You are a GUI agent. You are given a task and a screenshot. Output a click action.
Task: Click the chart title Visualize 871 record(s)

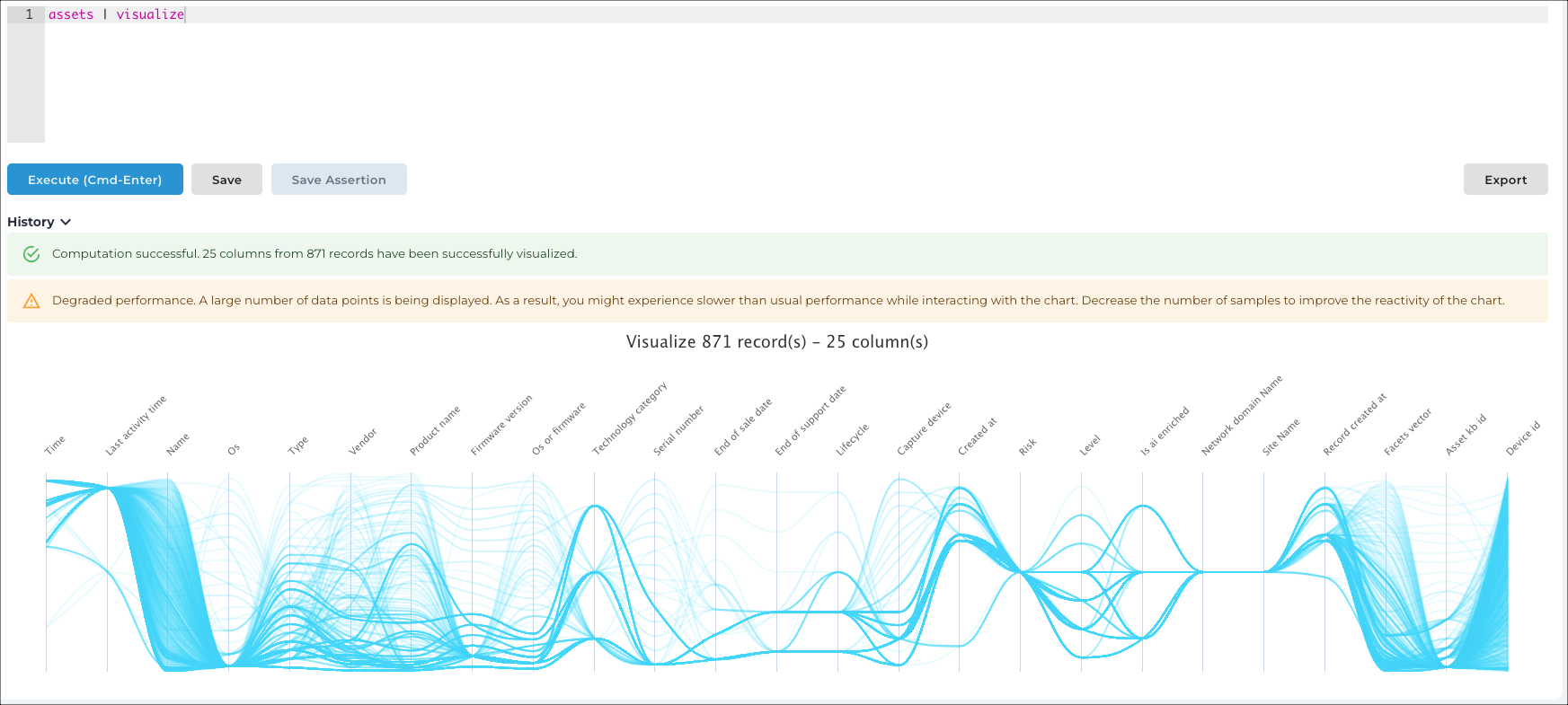(777, 342)
